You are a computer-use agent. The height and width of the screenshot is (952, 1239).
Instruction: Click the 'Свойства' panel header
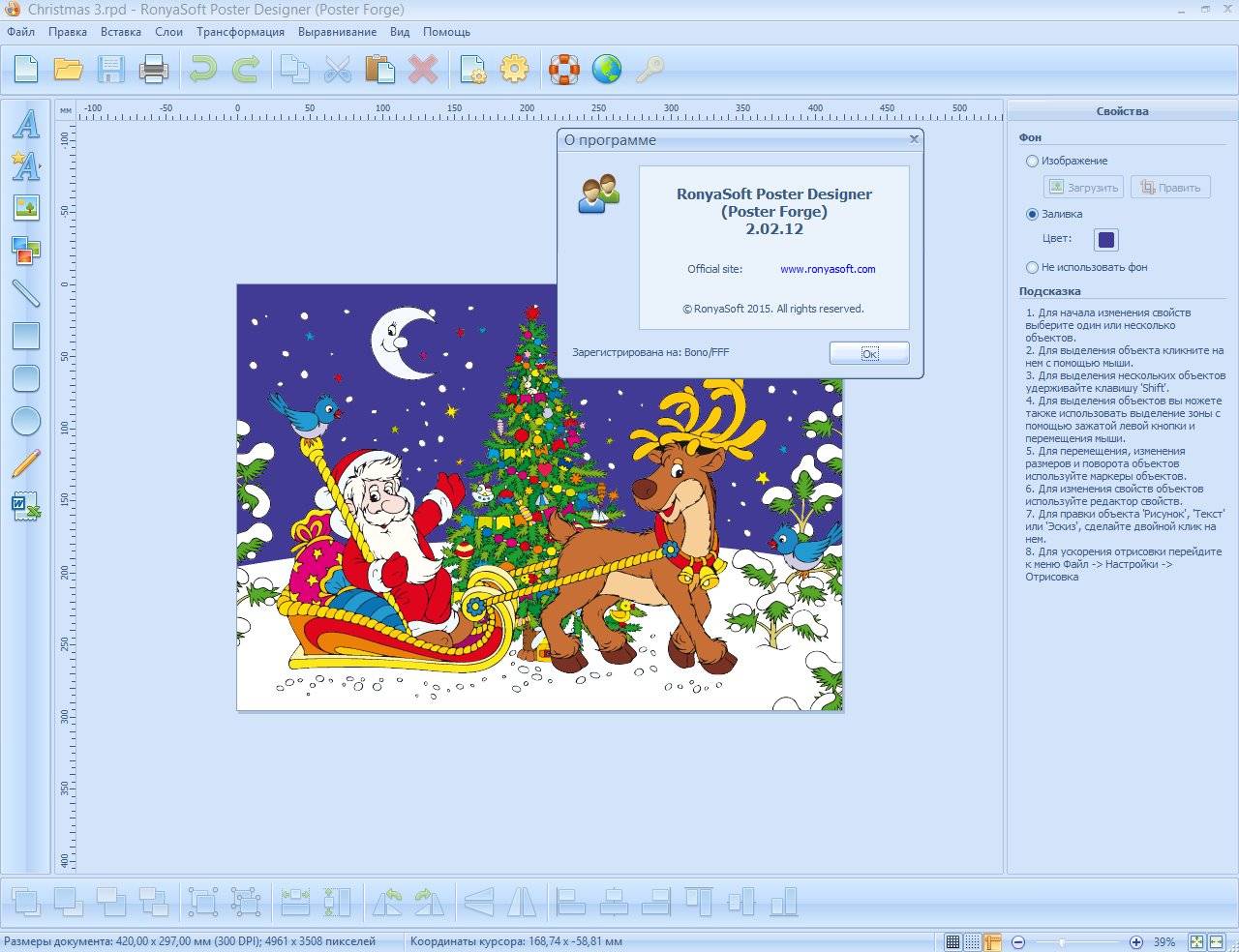coord(1122,111)
